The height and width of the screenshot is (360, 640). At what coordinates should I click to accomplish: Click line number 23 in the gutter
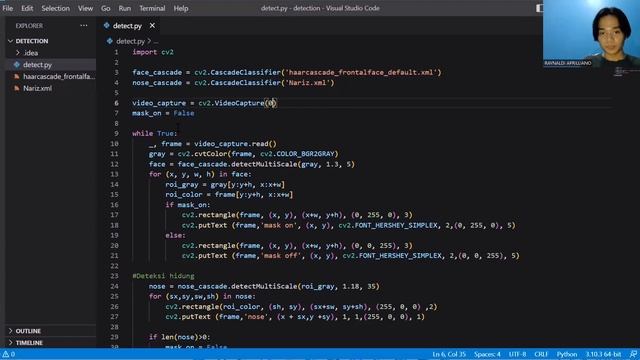(114, 276)
